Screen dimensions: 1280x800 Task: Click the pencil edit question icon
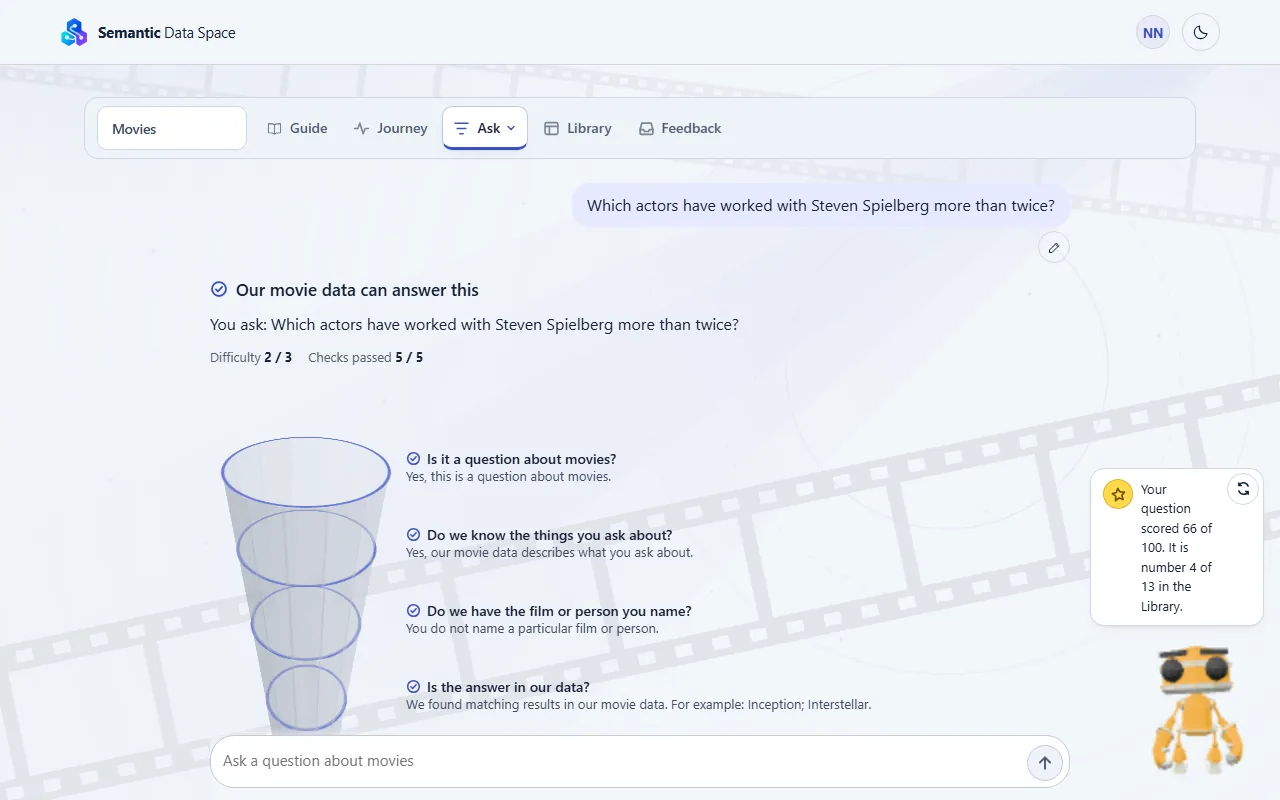1054,247
